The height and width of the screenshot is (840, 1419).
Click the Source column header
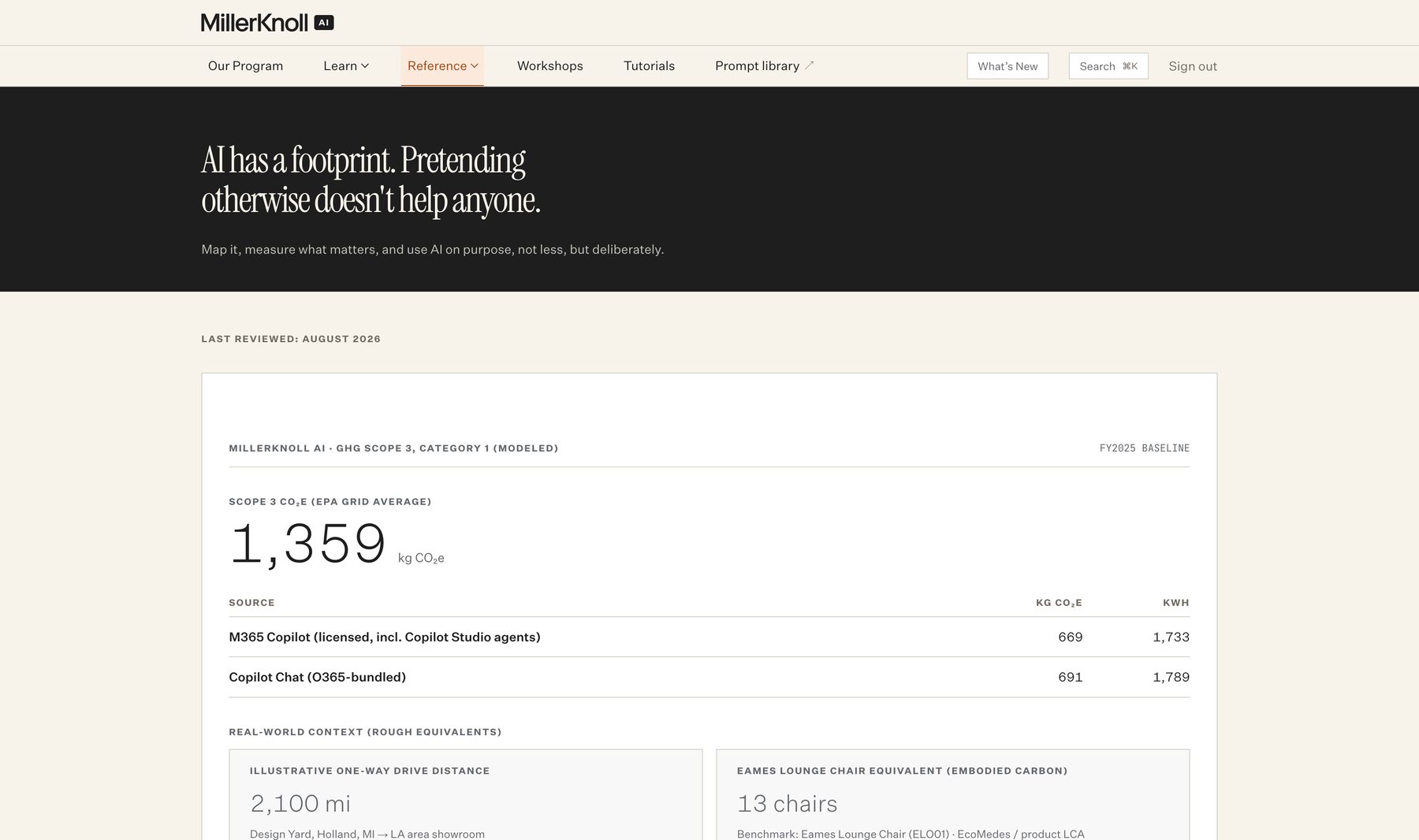pyautogui.click(x=251, y=603)
